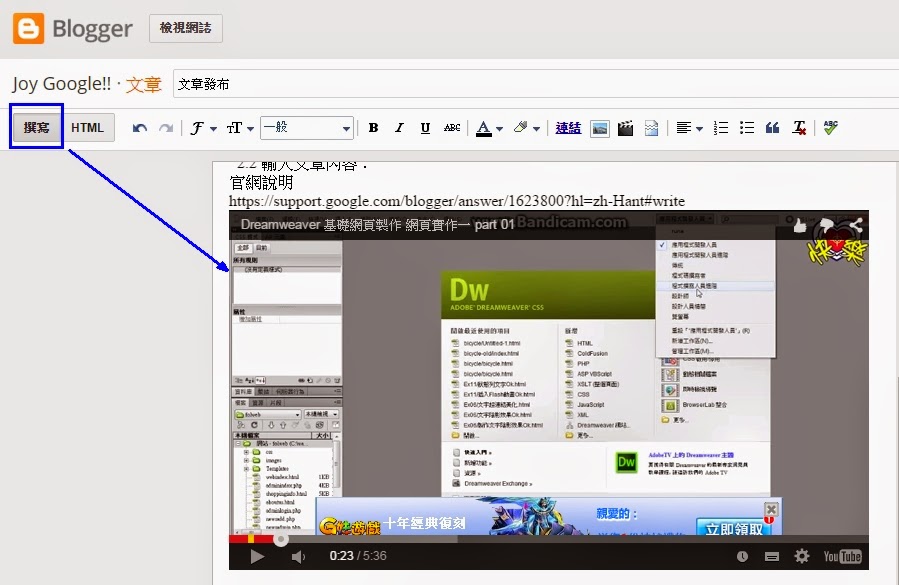Viewport: 899px width, 585px height.
Task: Switch to HTML editing mode
Action: [x=87, y=127]
